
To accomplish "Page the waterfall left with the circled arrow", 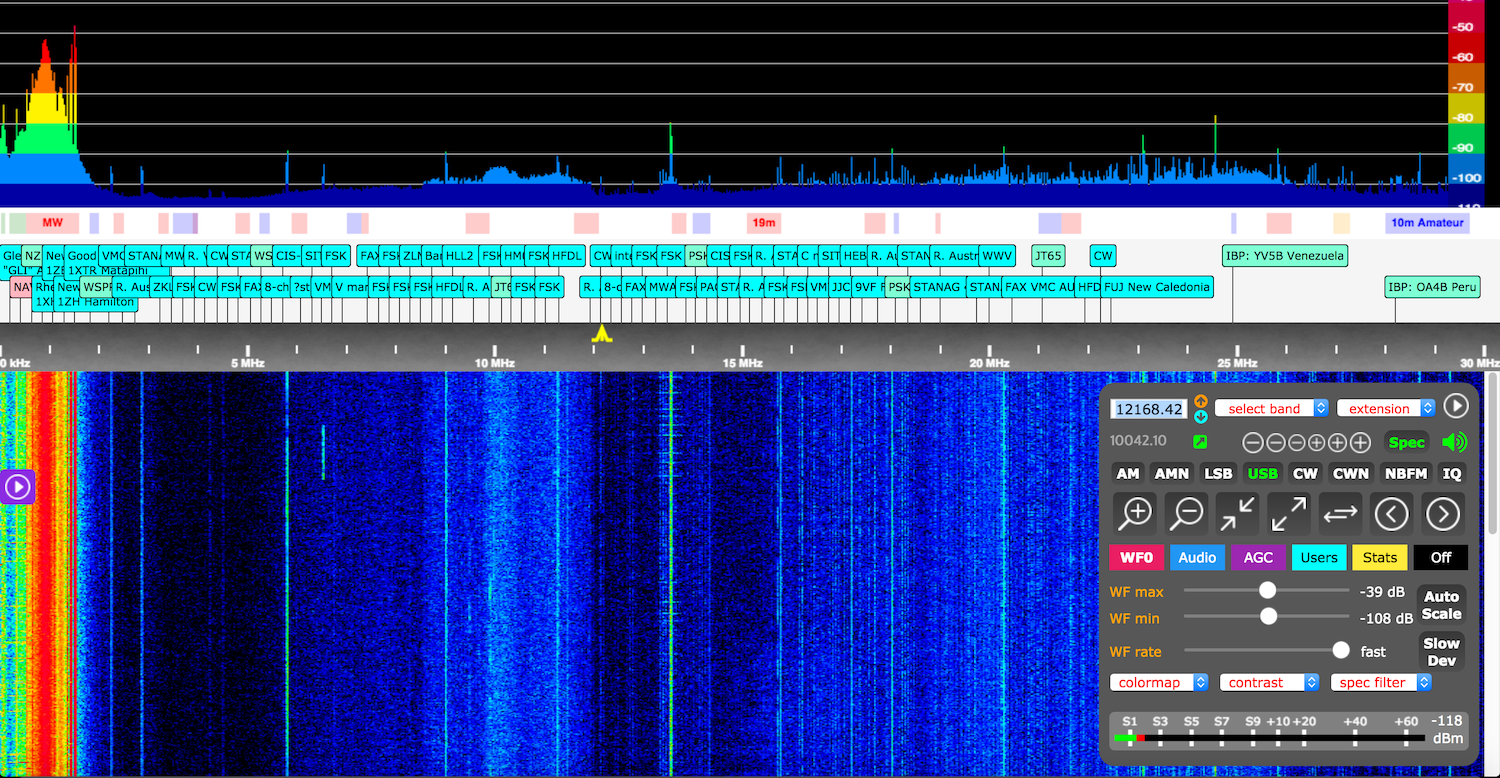I will 1391,514.
